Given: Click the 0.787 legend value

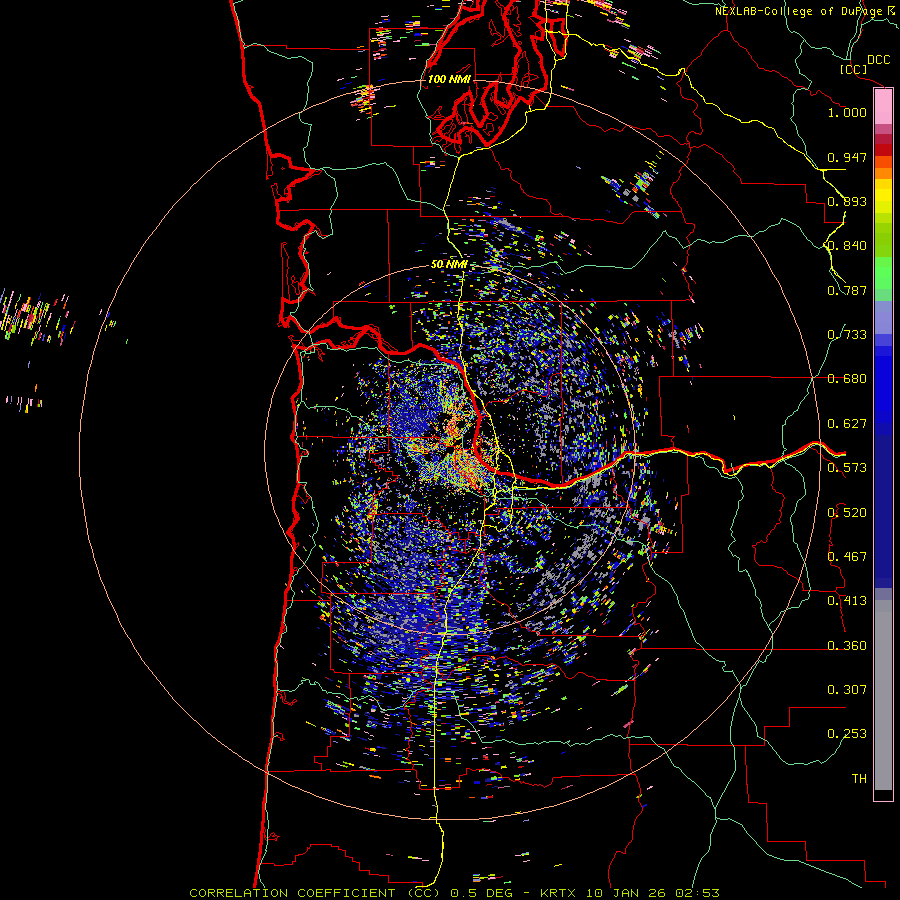Looking at the screenshot, I should [847, 290].
